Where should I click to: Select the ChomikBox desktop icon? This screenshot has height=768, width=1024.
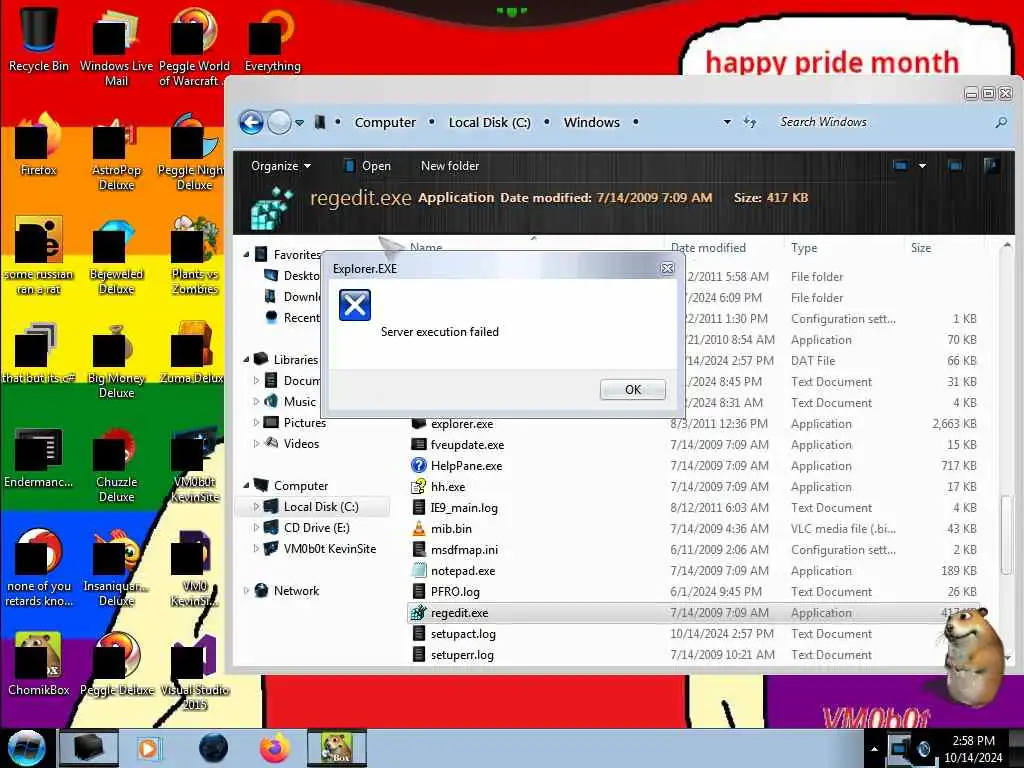(x=39, y=664)
